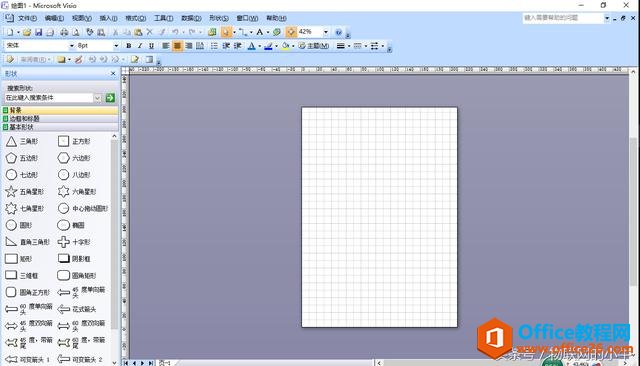Select the 正方形 square shape
640x366 pixels.
[74, 141]
